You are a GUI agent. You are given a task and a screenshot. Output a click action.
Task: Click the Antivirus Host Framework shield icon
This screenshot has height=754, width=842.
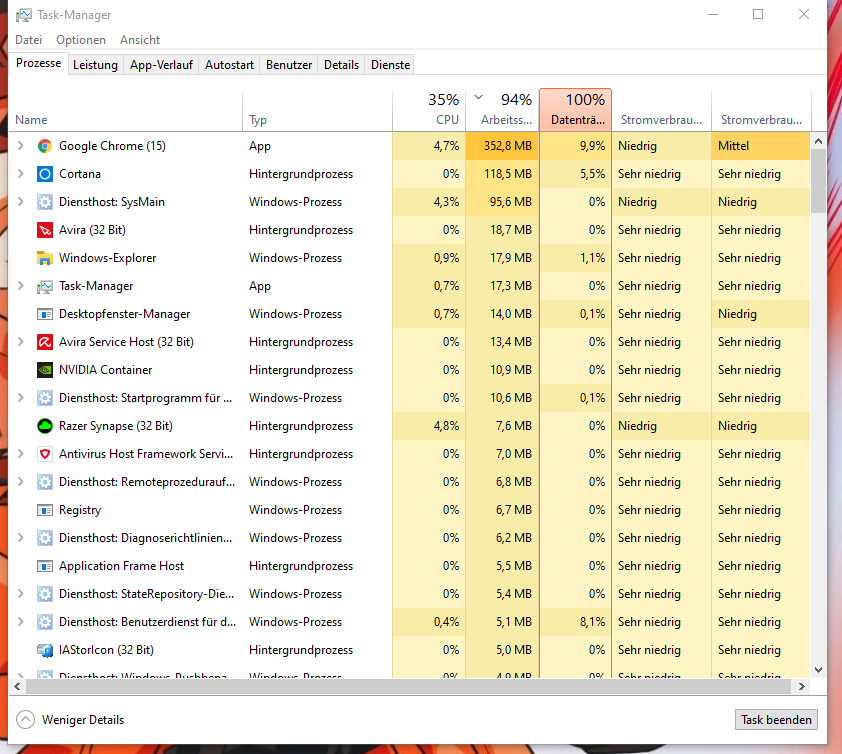45,454
